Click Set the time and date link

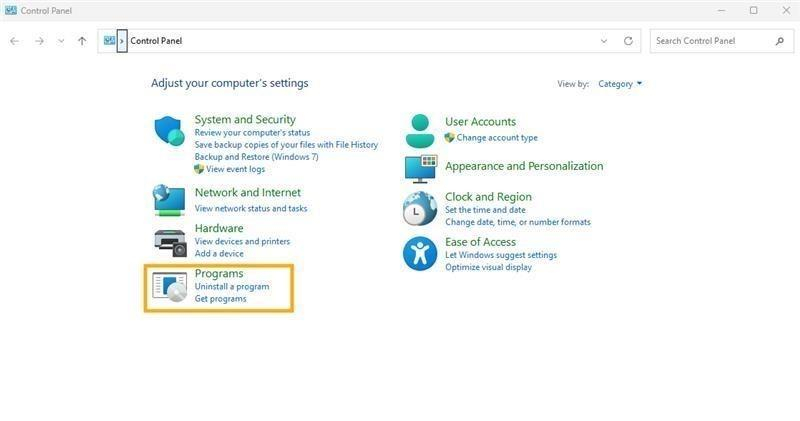point(485,210)
